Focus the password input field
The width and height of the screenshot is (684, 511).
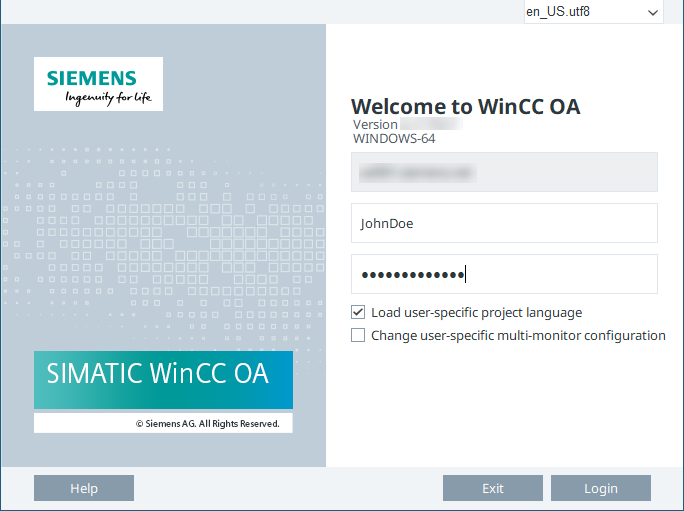click(x=504, y=274)
